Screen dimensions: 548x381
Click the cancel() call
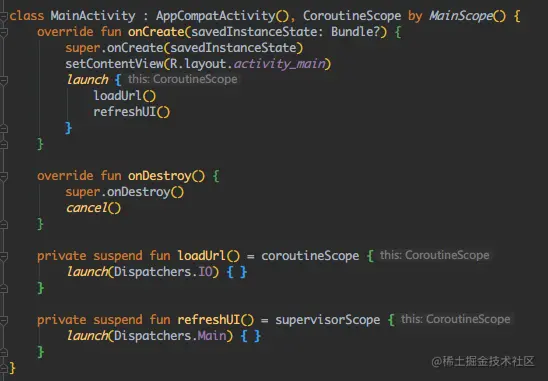click(x=94, y=208)
